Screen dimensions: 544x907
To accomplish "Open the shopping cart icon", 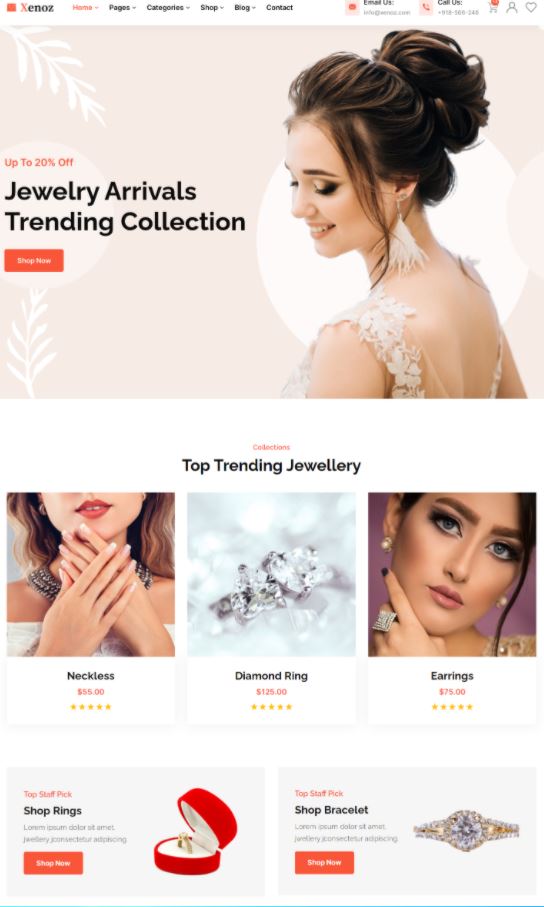I will coord(492,7).
